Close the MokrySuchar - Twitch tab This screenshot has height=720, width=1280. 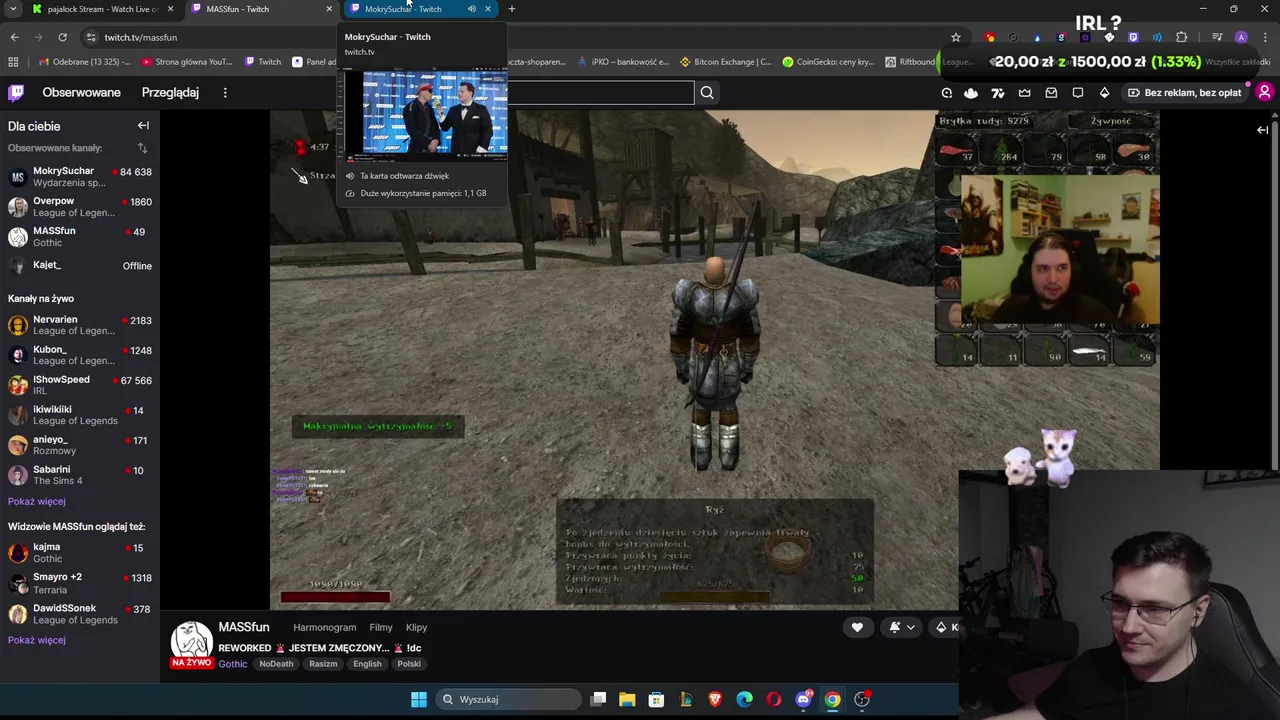click(x=488, y=9)
